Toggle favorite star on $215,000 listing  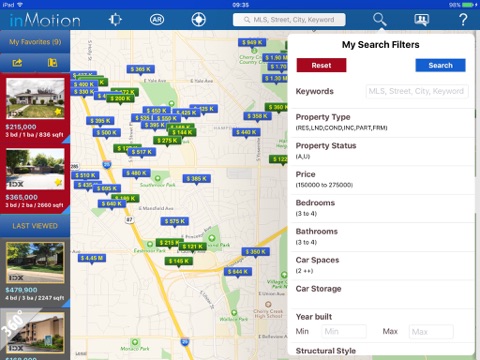click(58, 112)
